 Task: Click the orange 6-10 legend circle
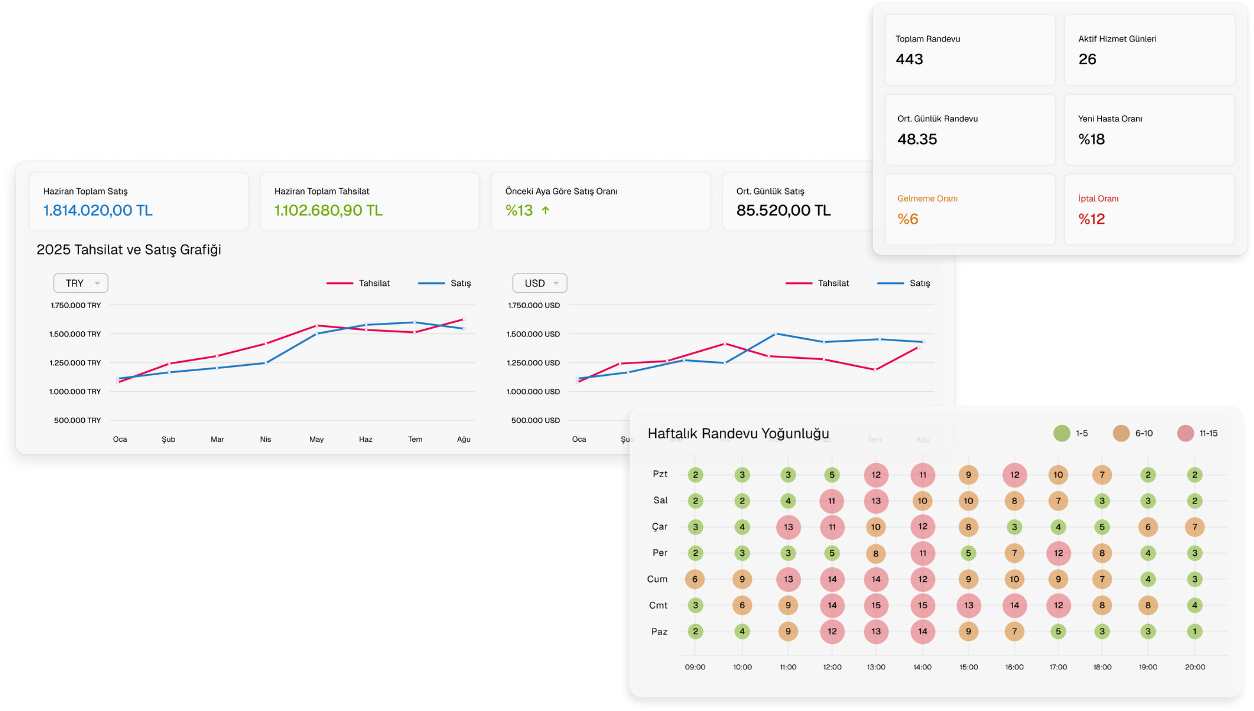(1122, 433)
